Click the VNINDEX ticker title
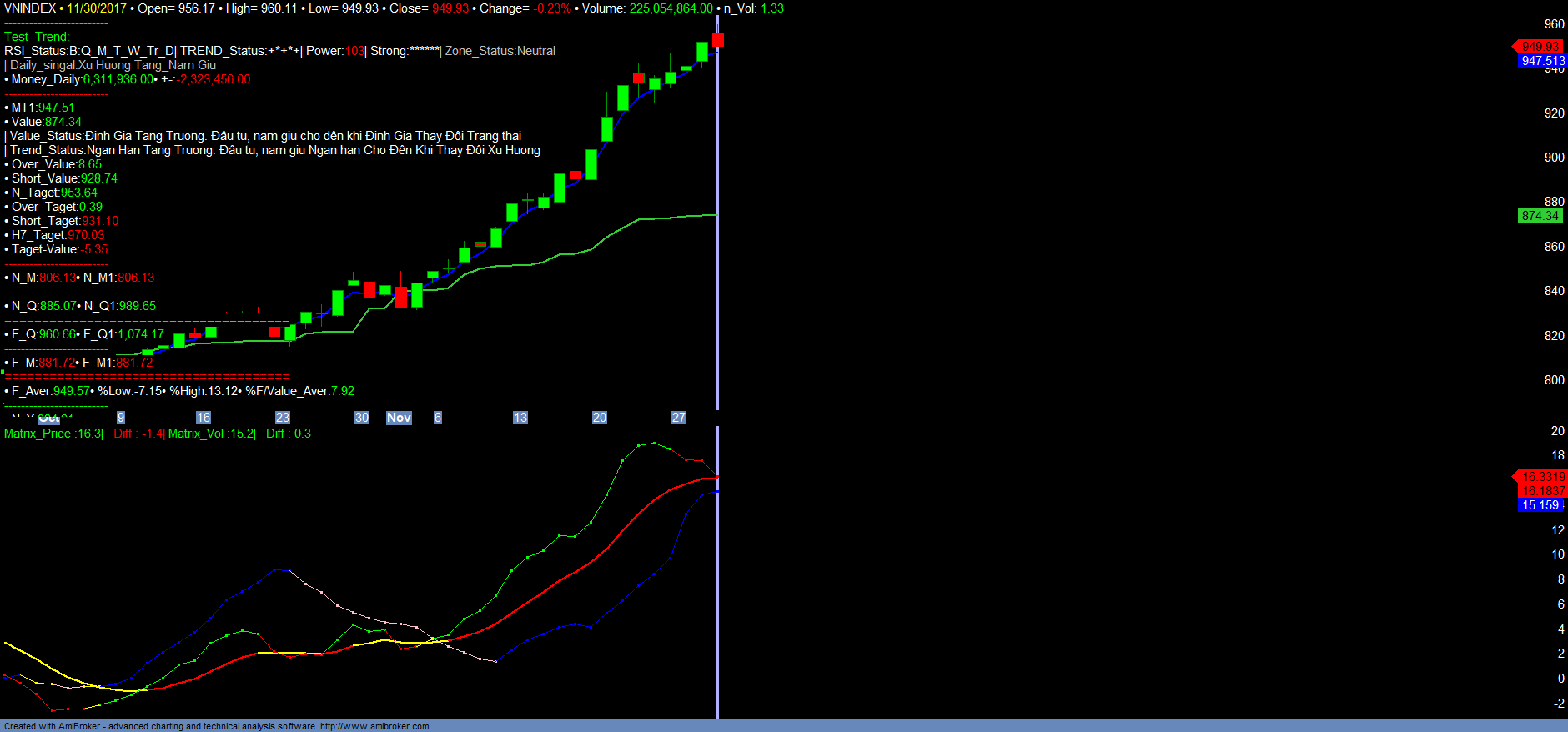 30,8
